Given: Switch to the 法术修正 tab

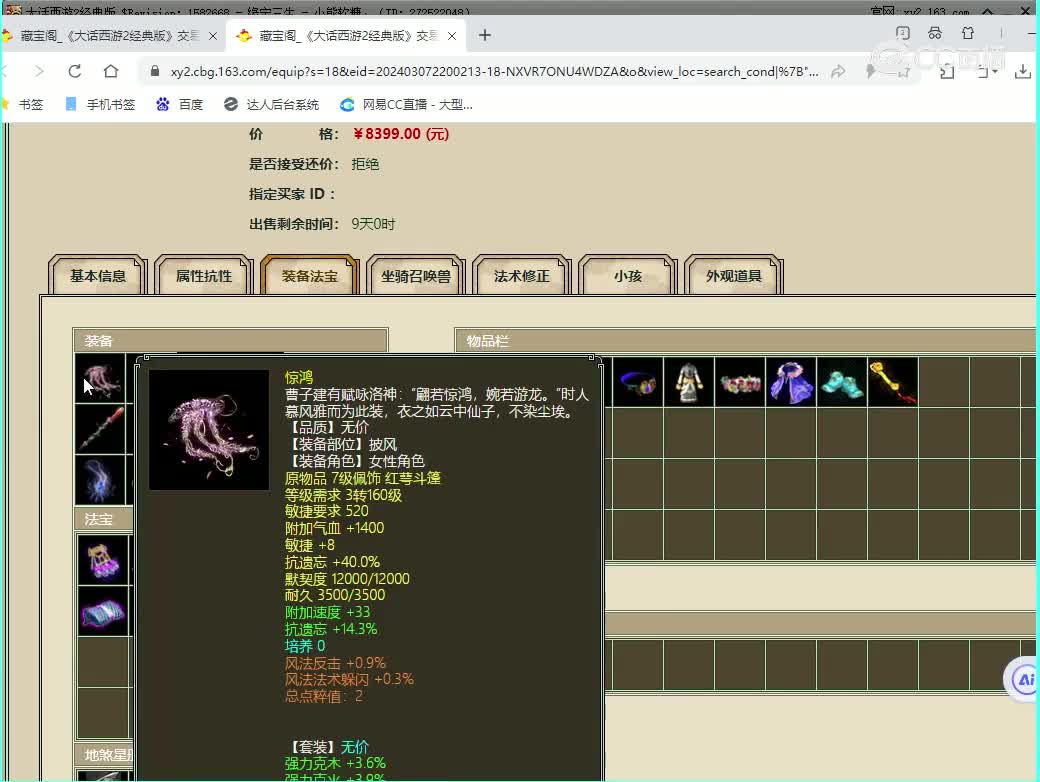Looking at the screenshot, I should pos(522,275).
